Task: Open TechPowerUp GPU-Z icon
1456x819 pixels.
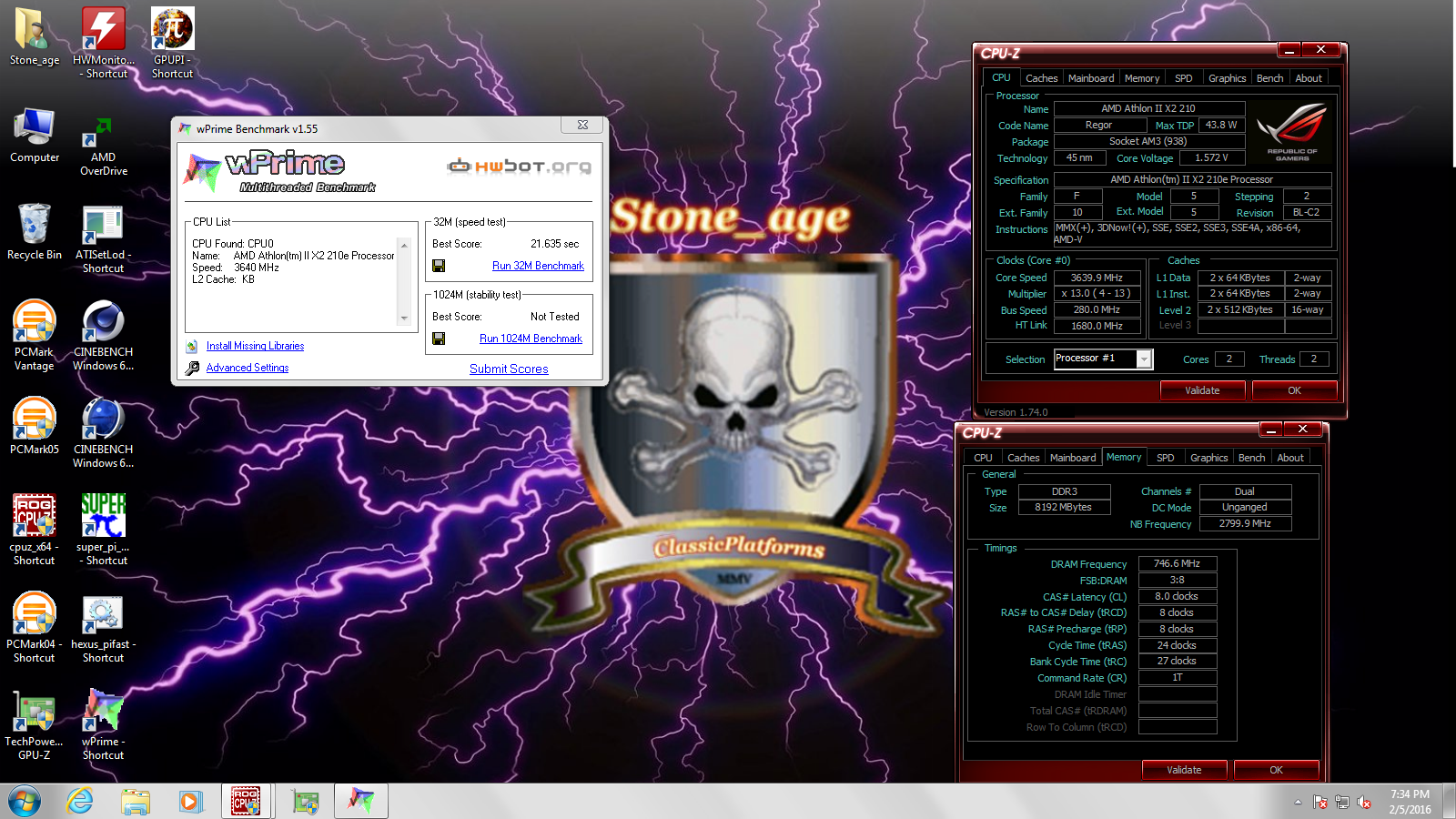Action: click(35, 724)
